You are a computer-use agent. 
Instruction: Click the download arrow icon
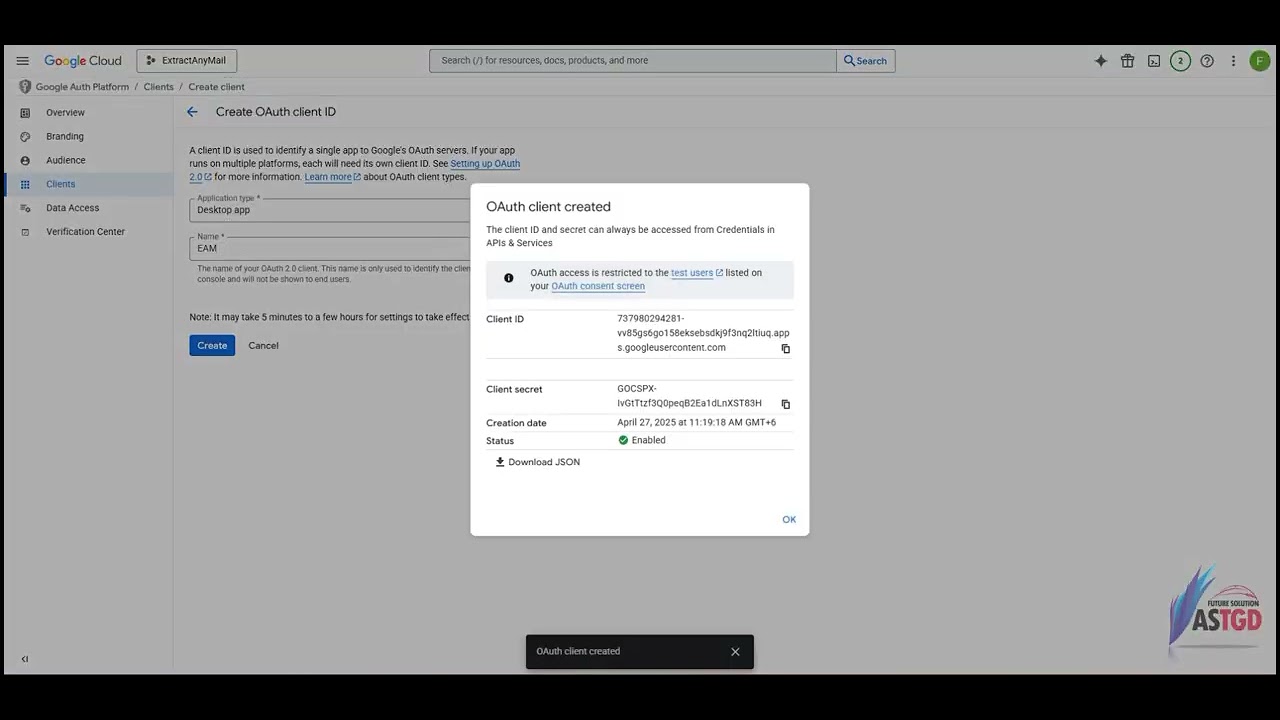click(x=500, y=462)
